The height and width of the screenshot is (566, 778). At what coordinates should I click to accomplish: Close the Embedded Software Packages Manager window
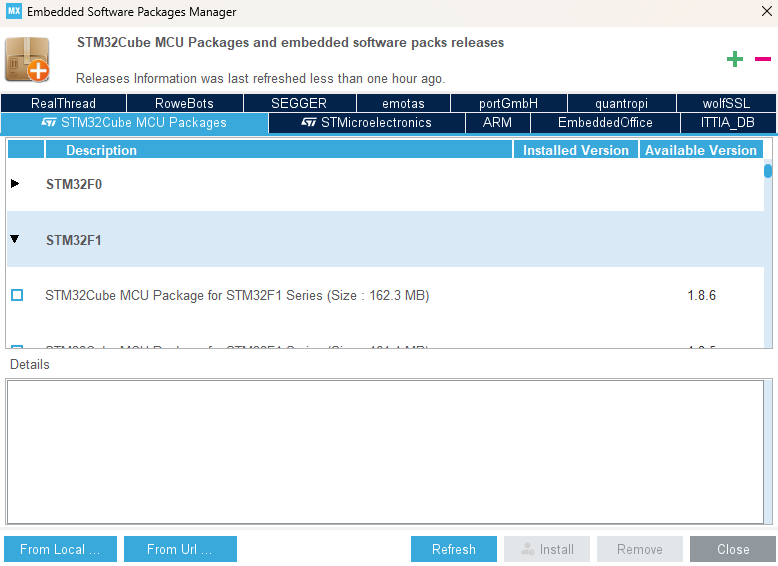click(767, 11)
